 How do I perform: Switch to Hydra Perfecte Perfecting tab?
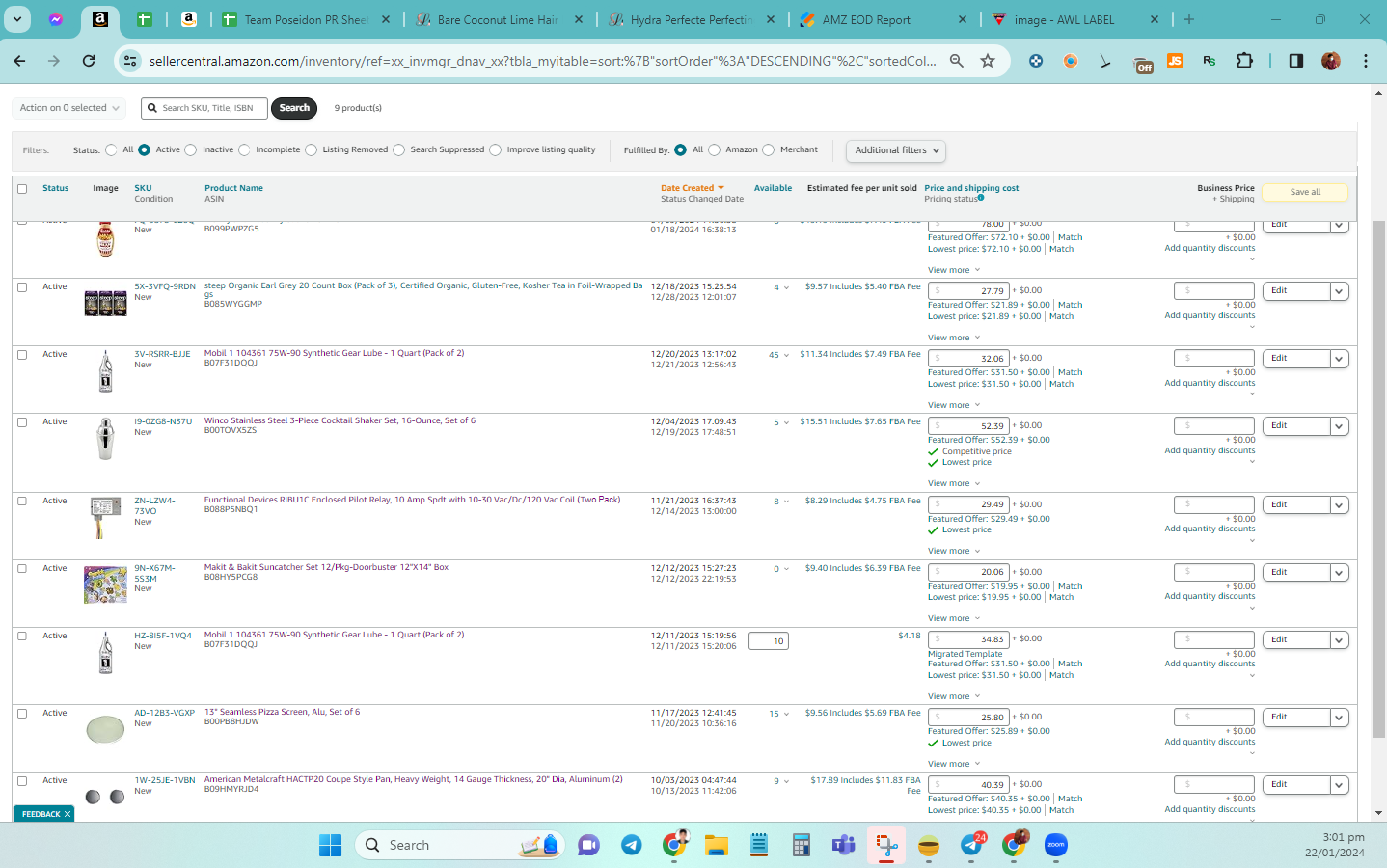(691, 19)
